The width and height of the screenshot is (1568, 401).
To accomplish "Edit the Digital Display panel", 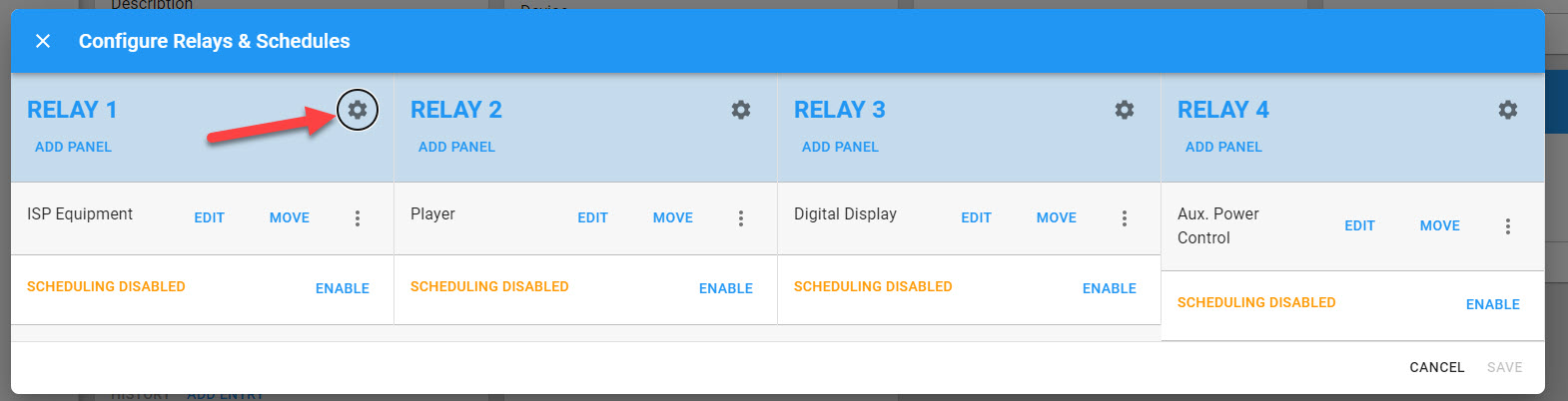I will [x=976, y=217].
